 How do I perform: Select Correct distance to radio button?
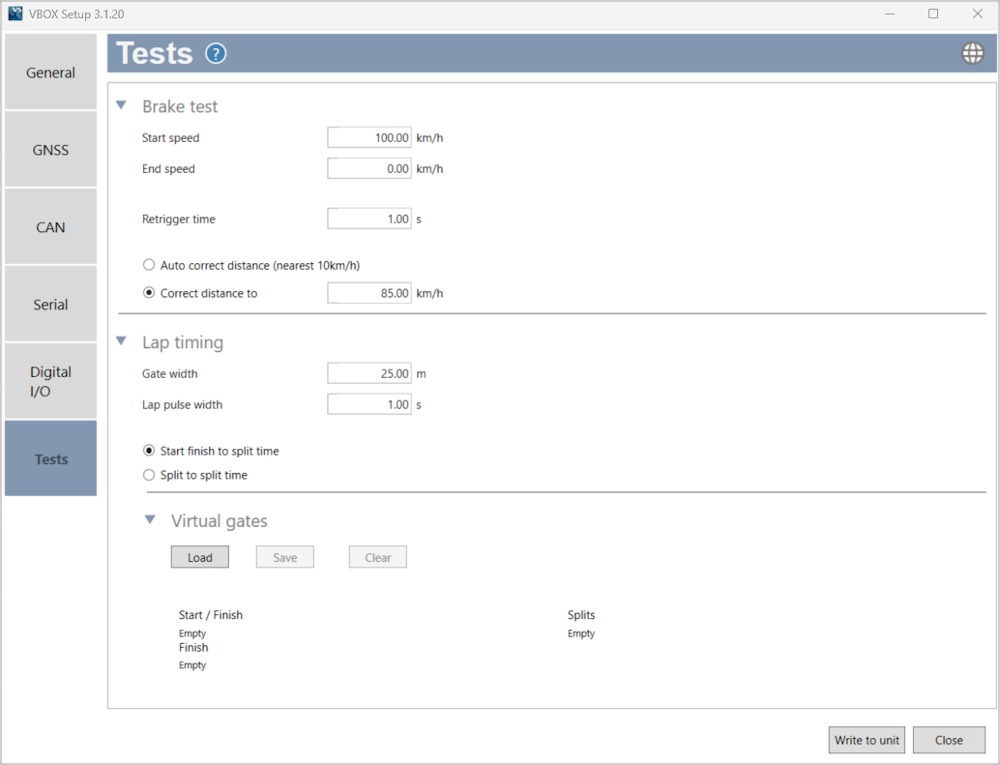tap(149, 293)
